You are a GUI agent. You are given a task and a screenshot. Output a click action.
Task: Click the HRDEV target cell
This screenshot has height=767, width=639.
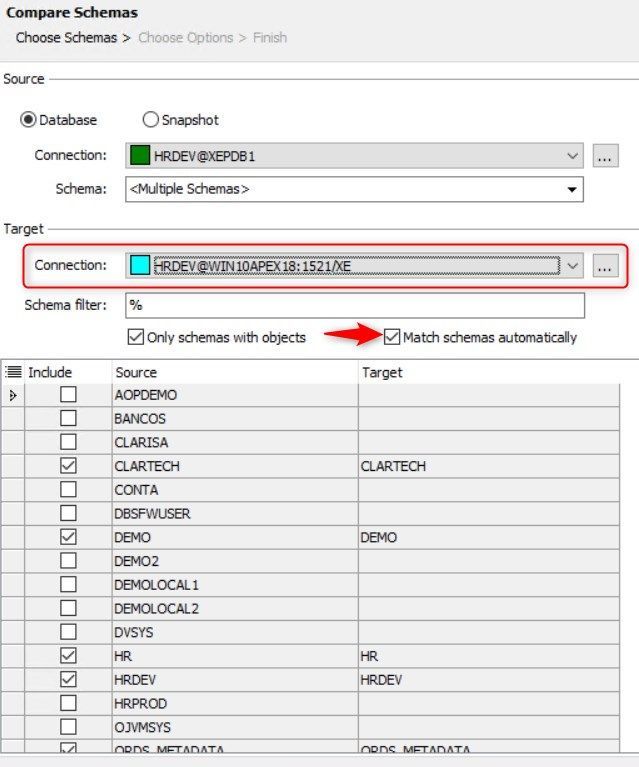click(489, 679)
